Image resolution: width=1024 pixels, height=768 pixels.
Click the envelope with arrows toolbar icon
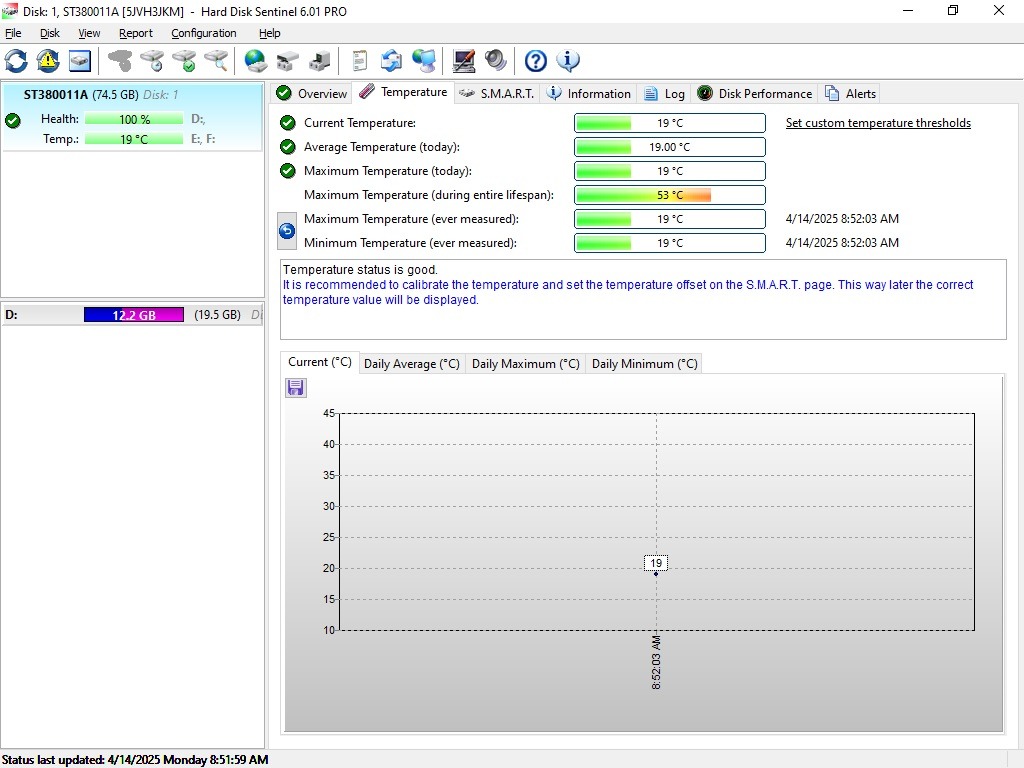coord(391,61)
